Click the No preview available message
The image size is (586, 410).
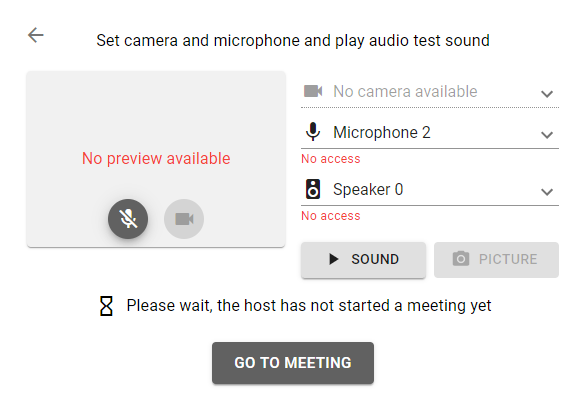[156, 158]
